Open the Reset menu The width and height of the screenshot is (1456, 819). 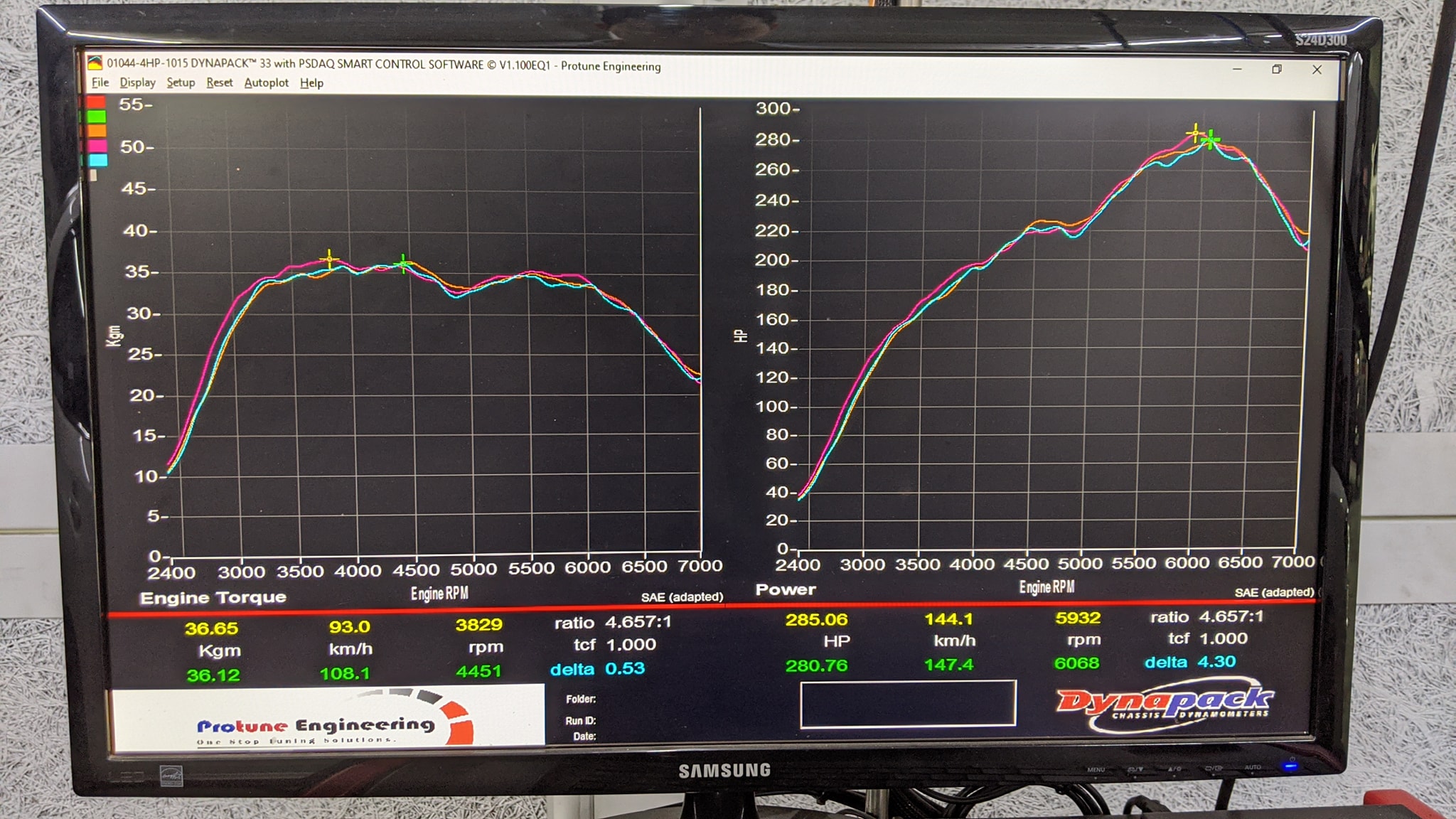pyautogui.click(x=220, y=82)
